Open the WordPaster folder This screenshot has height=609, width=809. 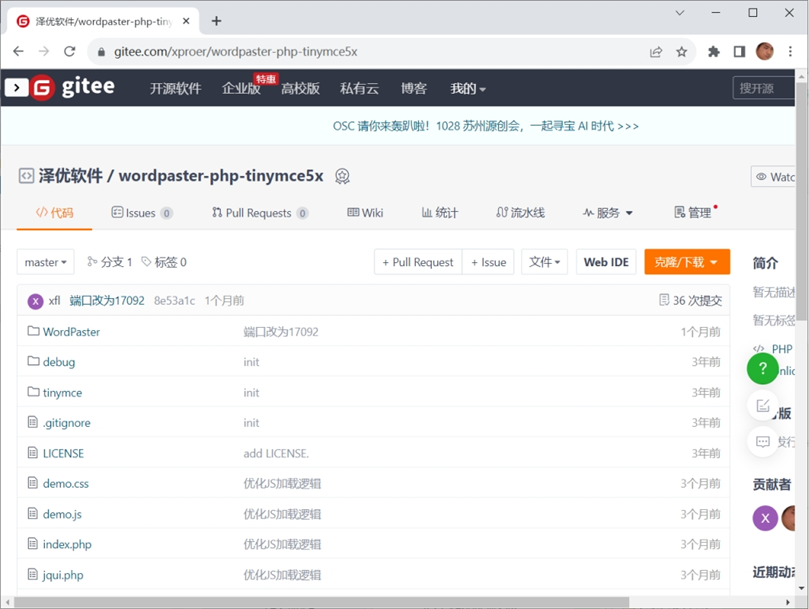tap(71, 332)
